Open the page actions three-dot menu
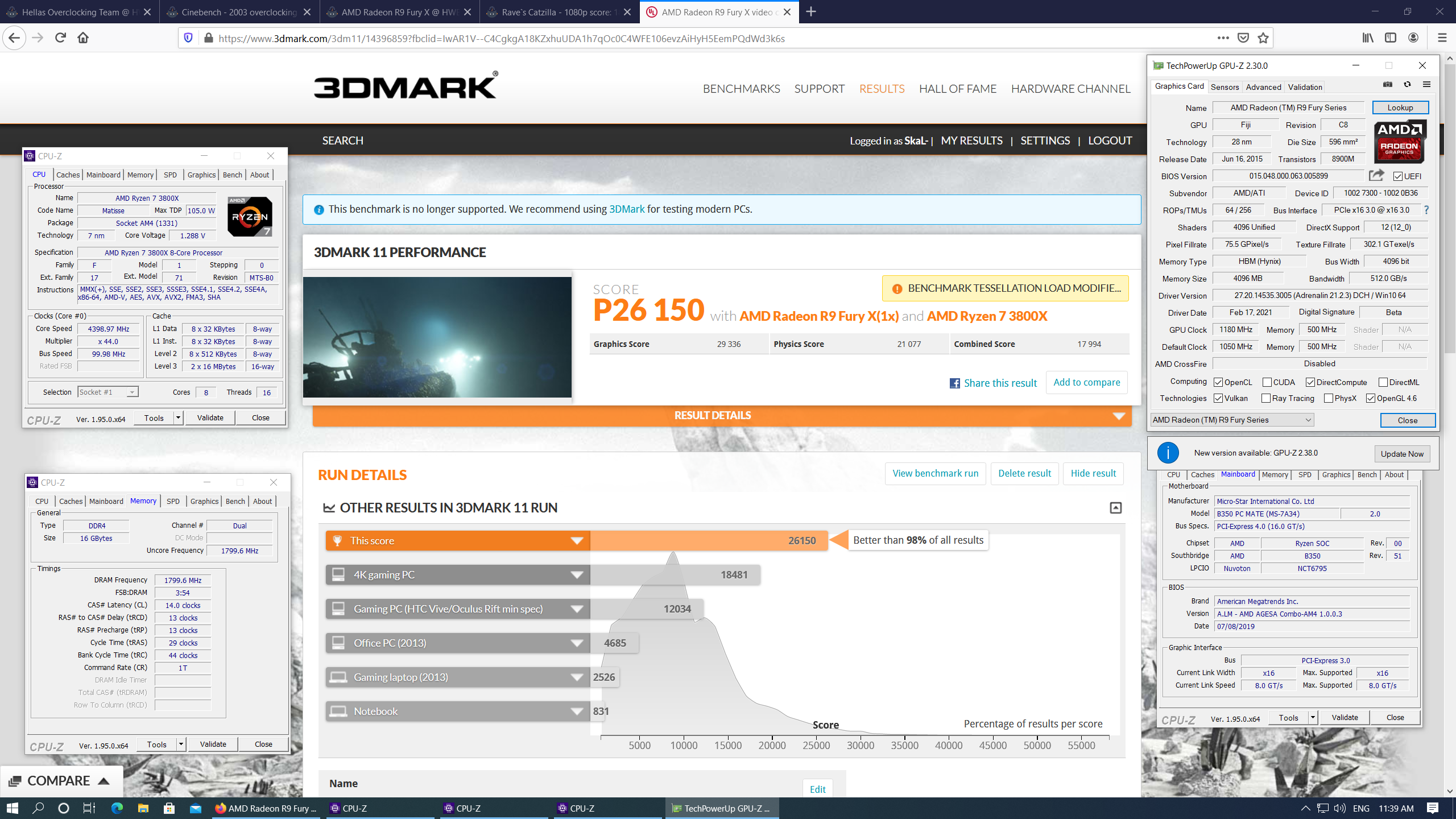This screenshot has width=1456, height=819. [1223, 38]
